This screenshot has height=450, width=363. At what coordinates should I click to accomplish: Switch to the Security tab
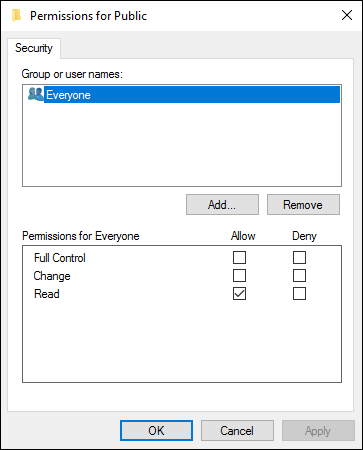pyautogui.click(x=34, y=48)
